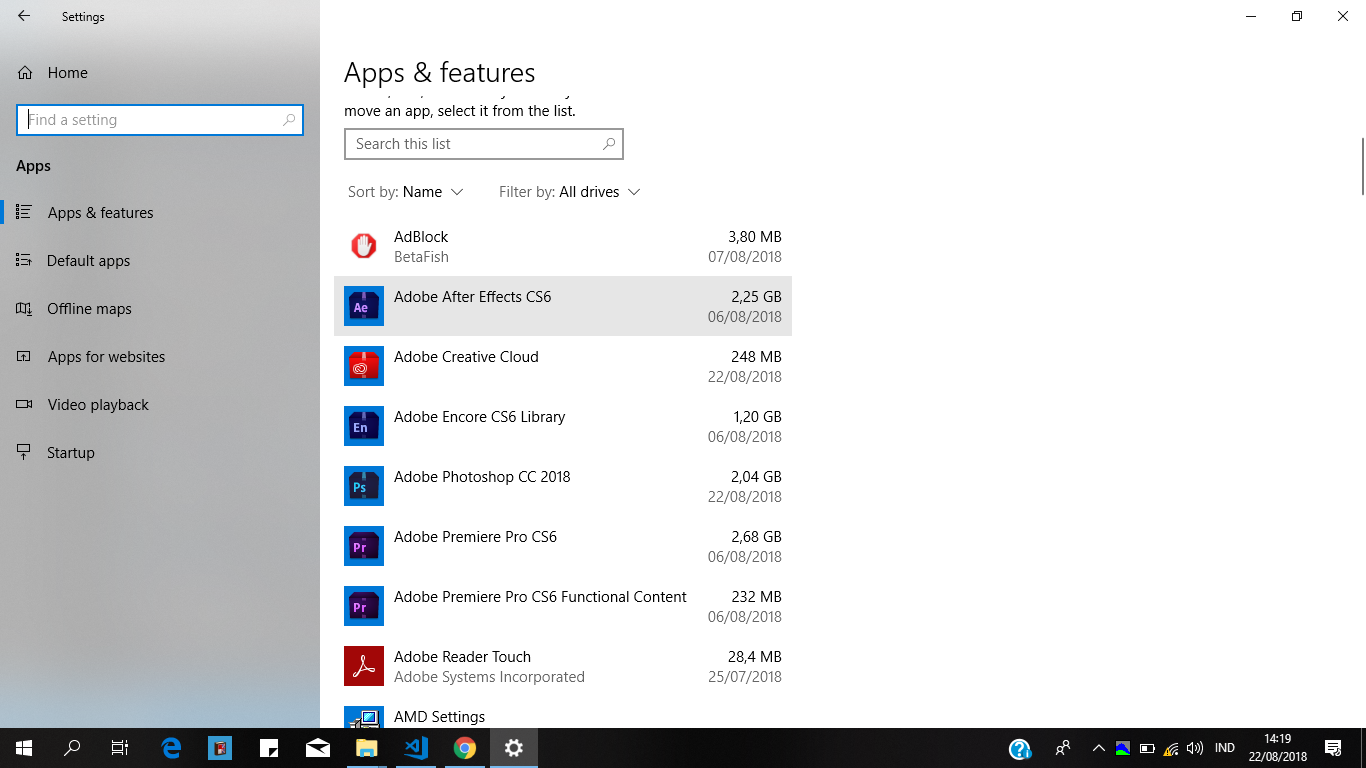Open the Action Center notifications icon
1366x768 pixels.
pos(1333,748)
